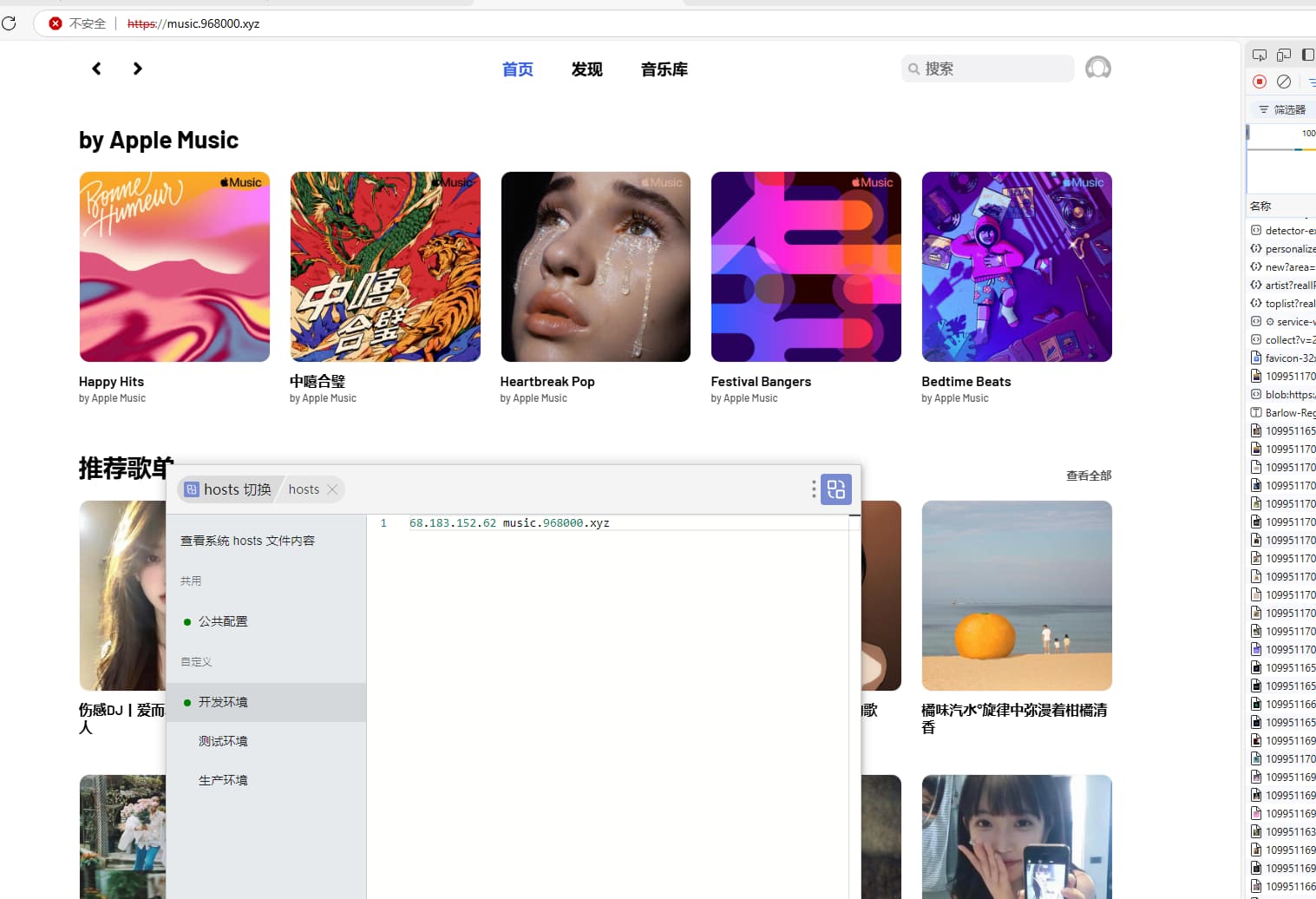Go back with the left arrow

coord(96,69)
